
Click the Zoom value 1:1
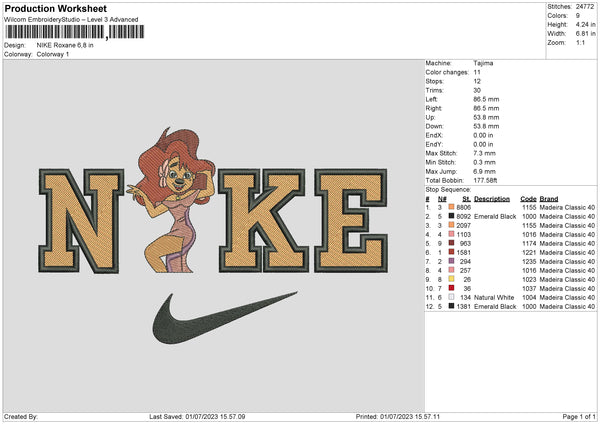[580, 43]
